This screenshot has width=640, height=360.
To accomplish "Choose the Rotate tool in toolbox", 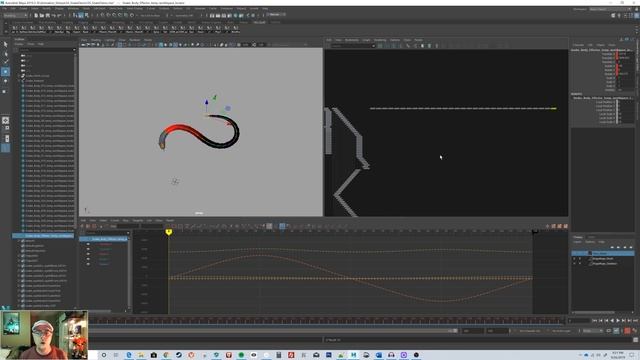I will 5,81.
